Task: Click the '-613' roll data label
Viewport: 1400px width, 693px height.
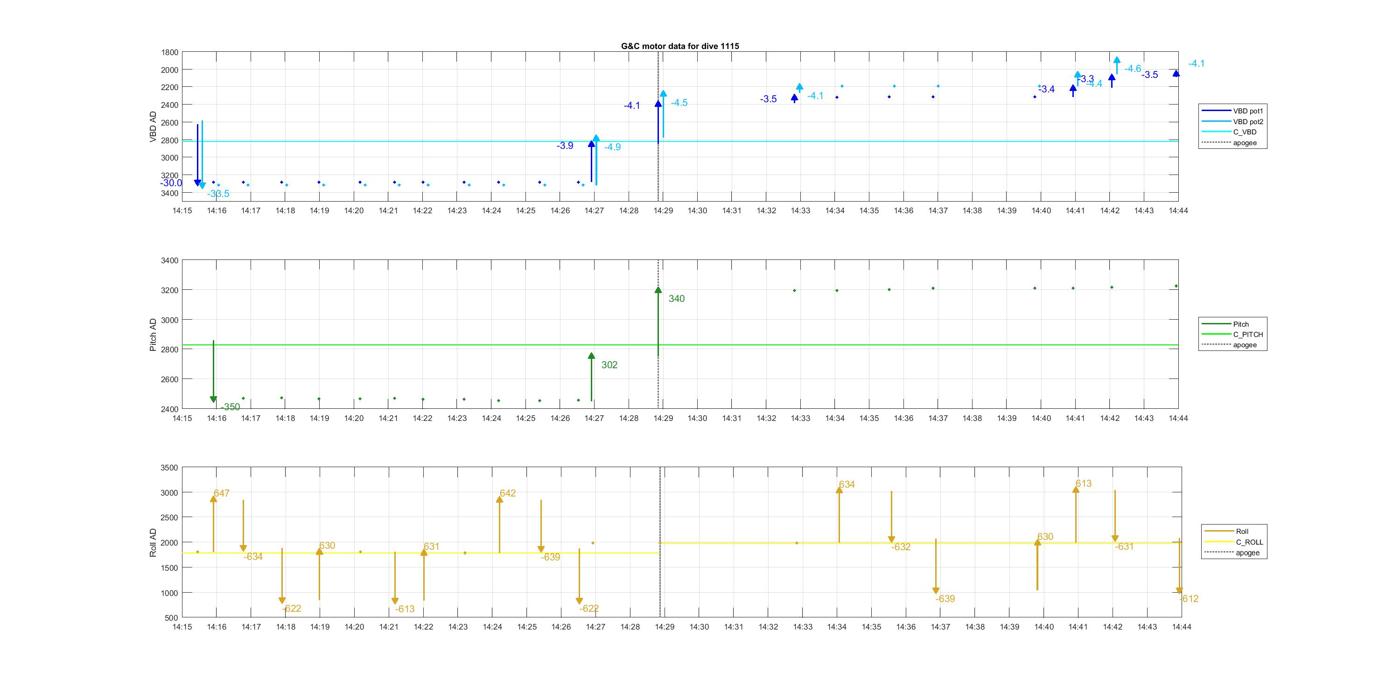Action: pos(404,609)
